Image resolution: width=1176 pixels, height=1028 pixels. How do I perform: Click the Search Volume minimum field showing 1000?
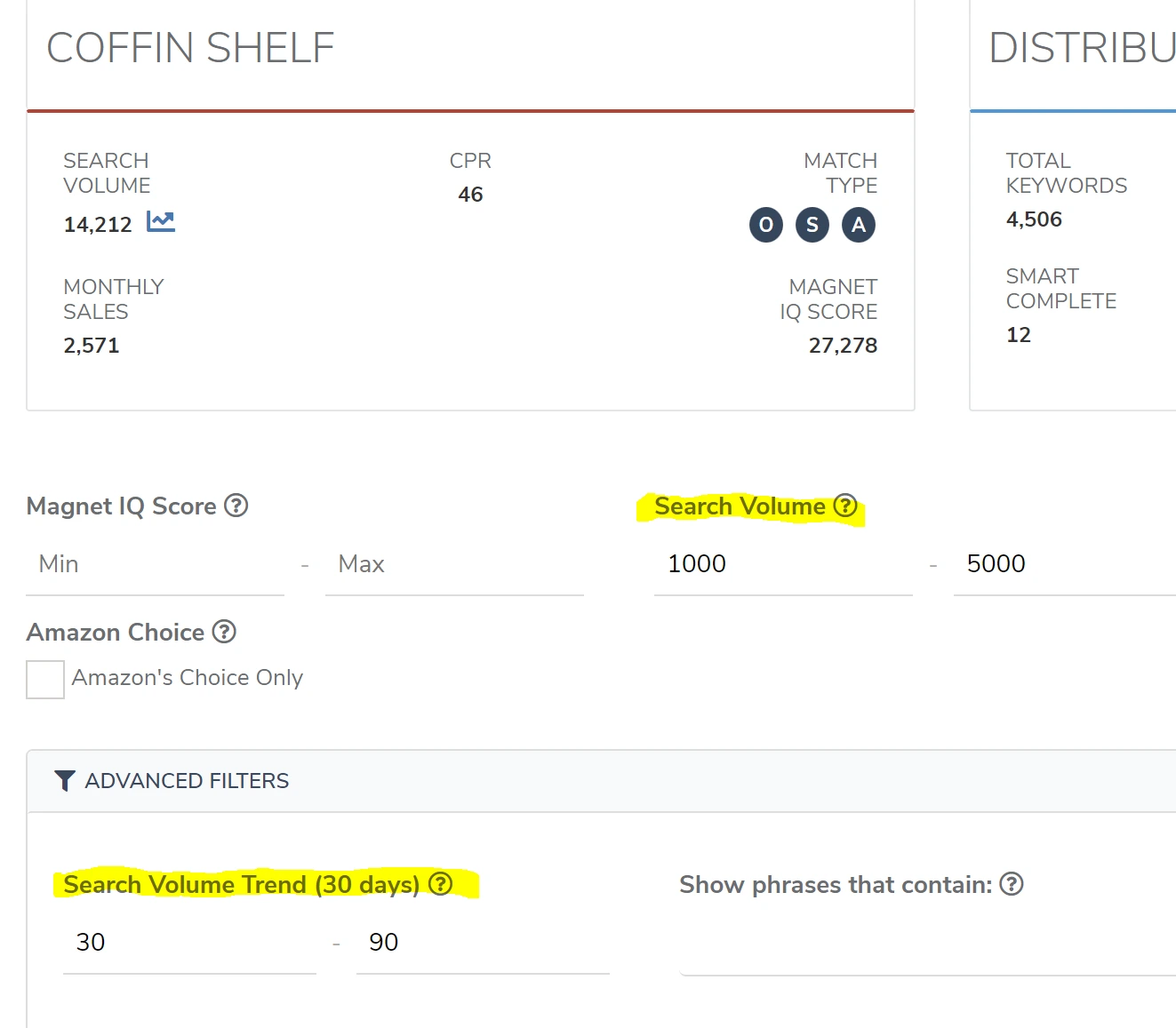(782, 564)
